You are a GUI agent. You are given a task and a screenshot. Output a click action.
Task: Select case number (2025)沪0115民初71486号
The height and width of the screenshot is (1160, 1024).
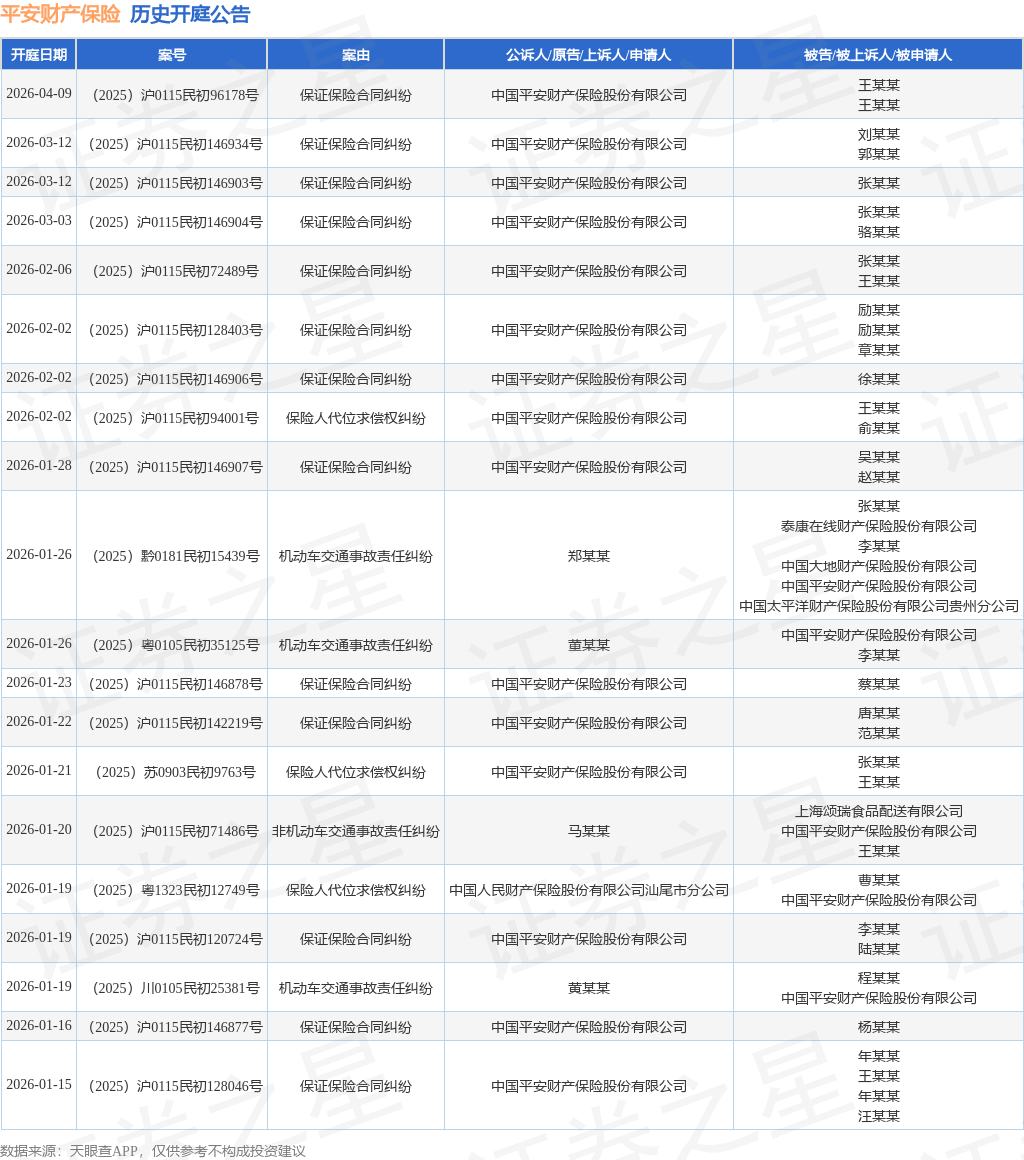coord(175,831)
